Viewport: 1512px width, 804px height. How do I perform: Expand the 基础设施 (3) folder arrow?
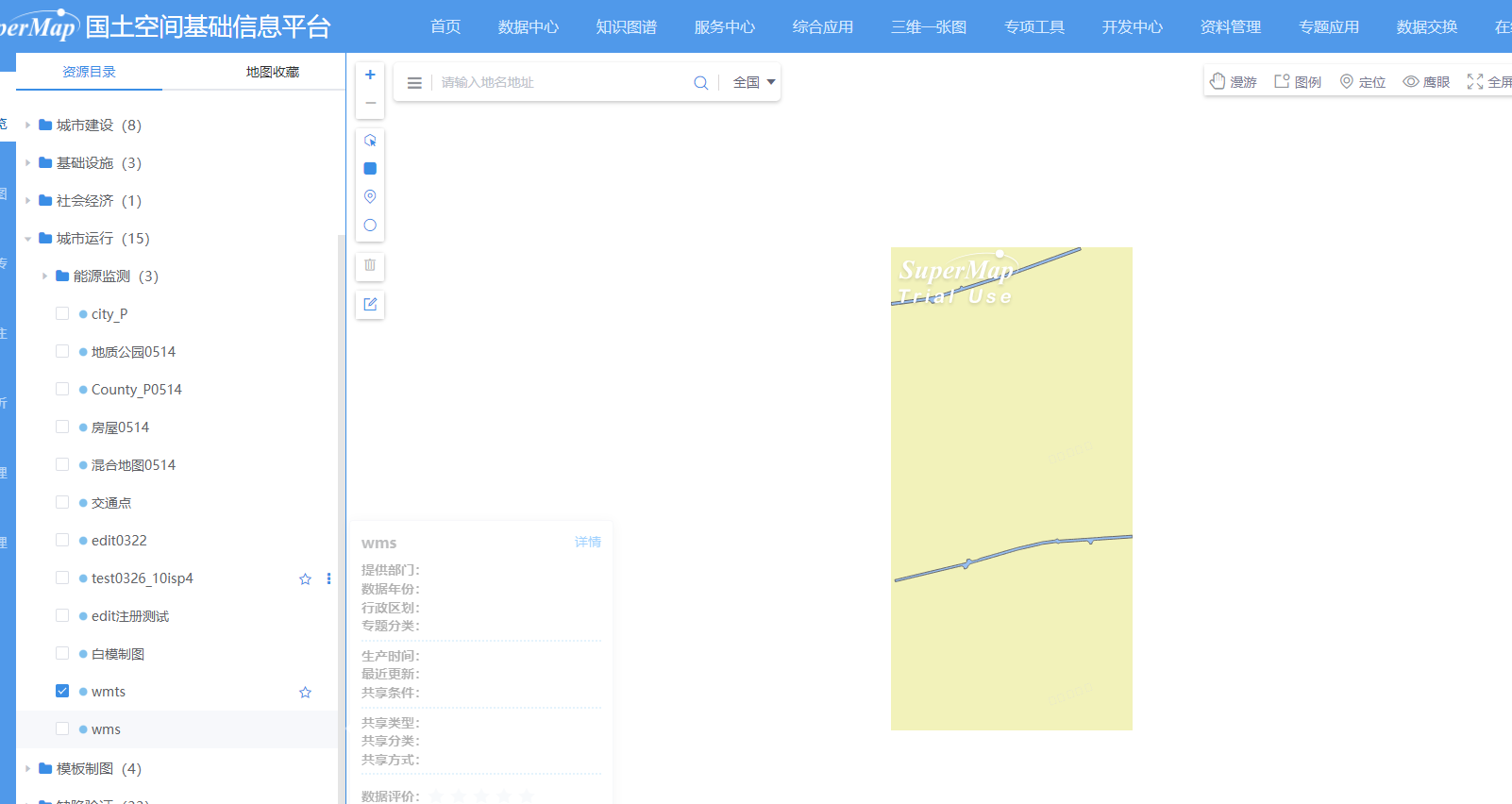coord(28,162)
